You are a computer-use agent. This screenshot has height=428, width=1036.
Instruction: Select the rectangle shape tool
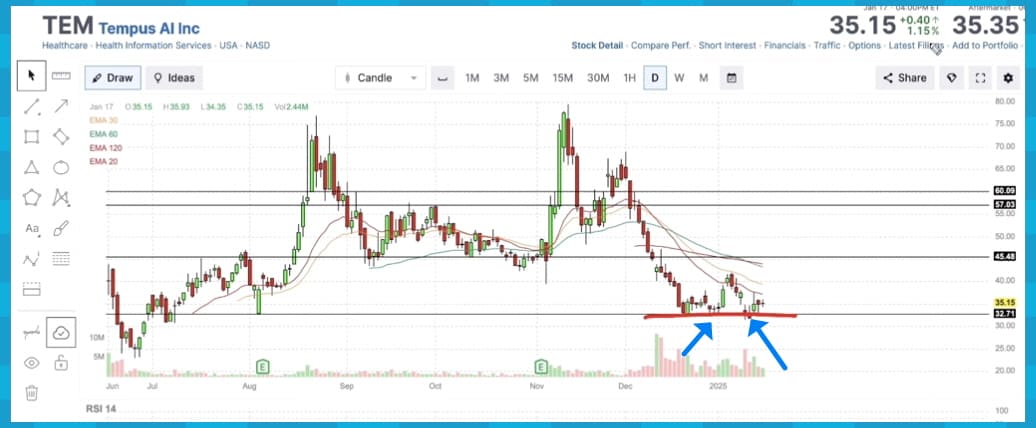pos(31,137)
